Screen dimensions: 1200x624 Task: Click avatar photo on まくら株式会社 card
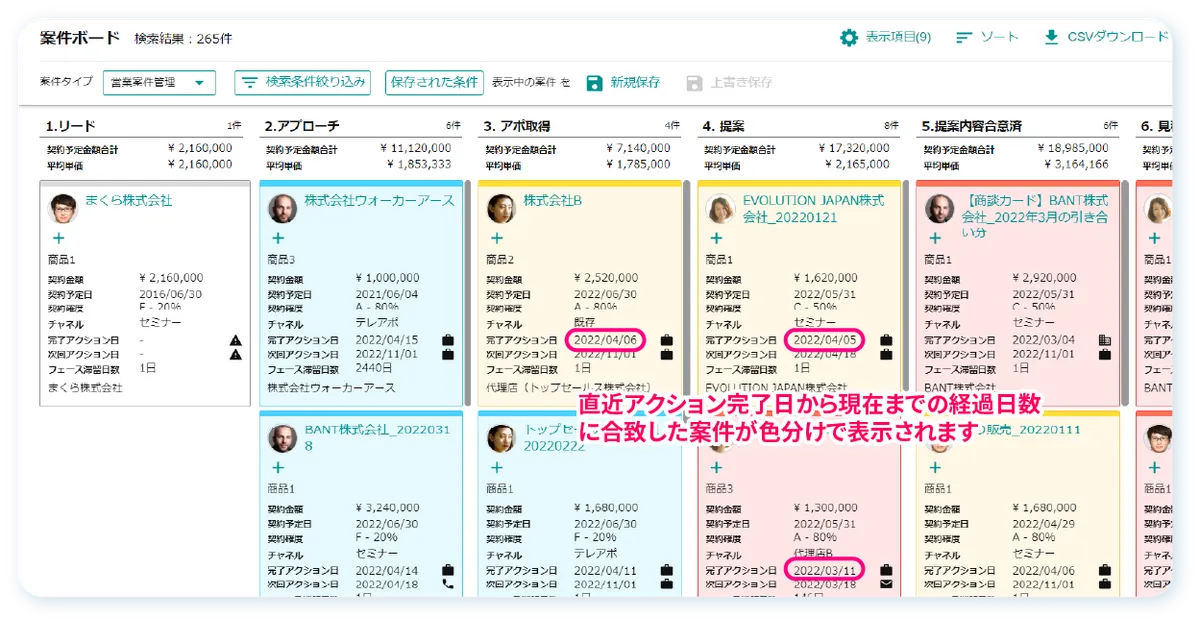pyautogui.click(x=63, y=208)
